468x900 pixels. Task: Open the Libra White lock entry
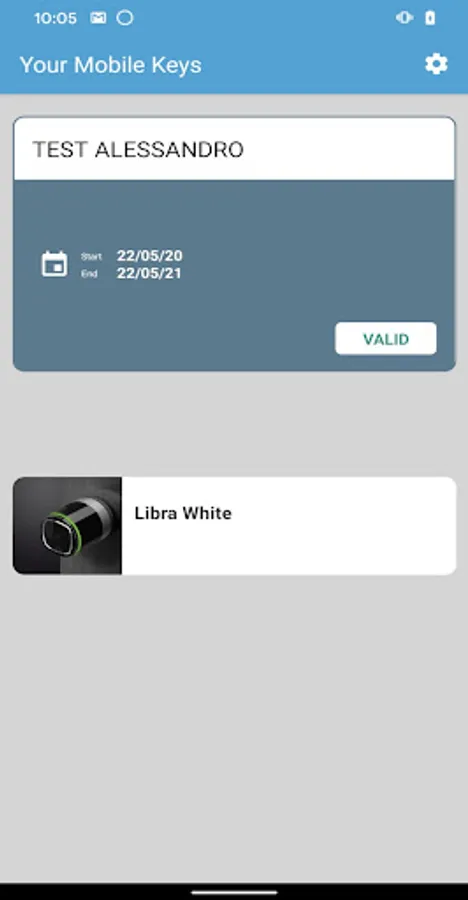coord(234,525)
